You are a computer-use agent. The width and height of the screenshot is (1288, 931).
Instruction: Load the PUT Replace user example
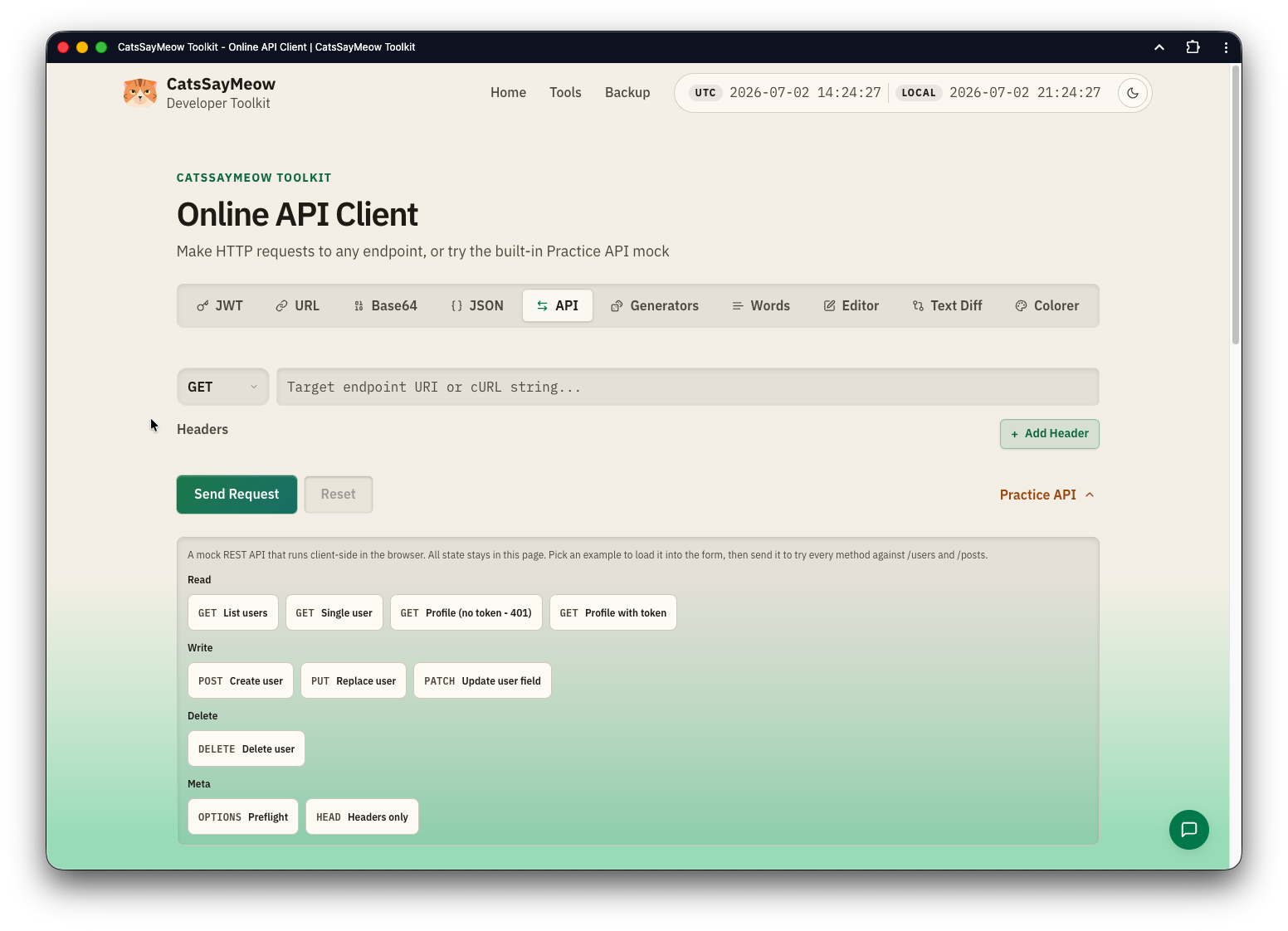(x=353, y=680)
